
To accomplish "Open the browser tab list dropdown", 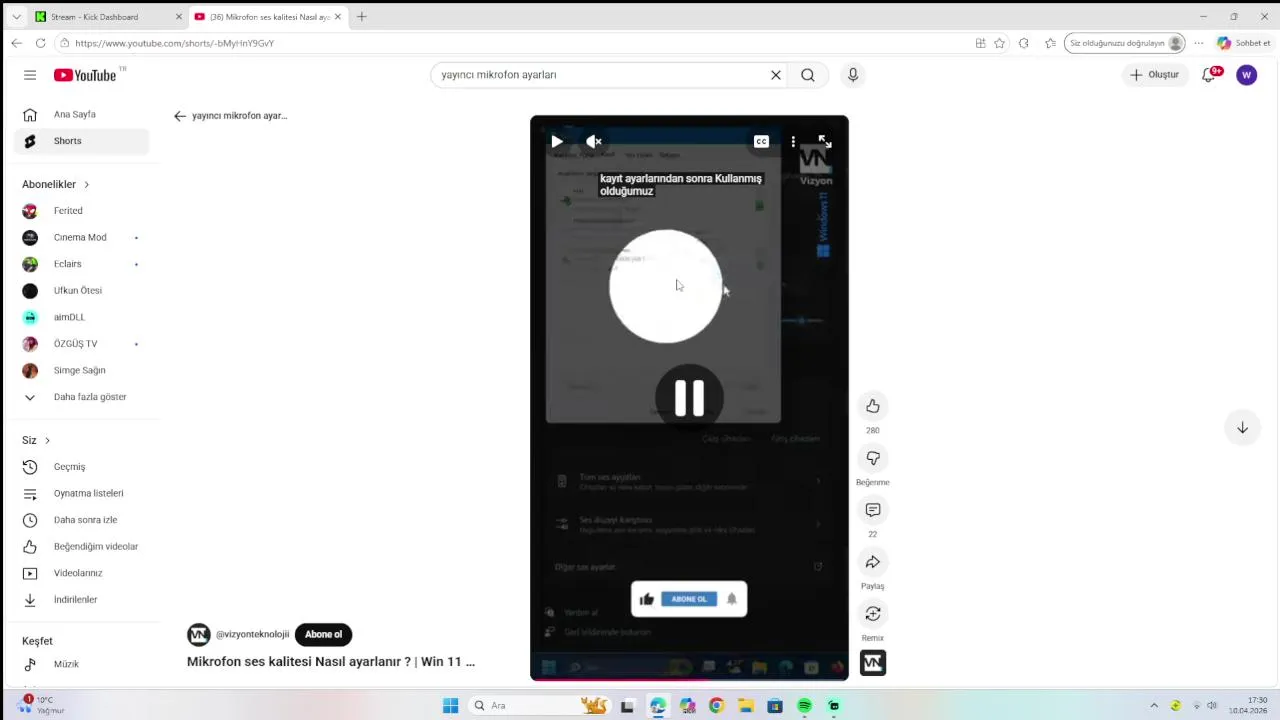I will point(16,17).
